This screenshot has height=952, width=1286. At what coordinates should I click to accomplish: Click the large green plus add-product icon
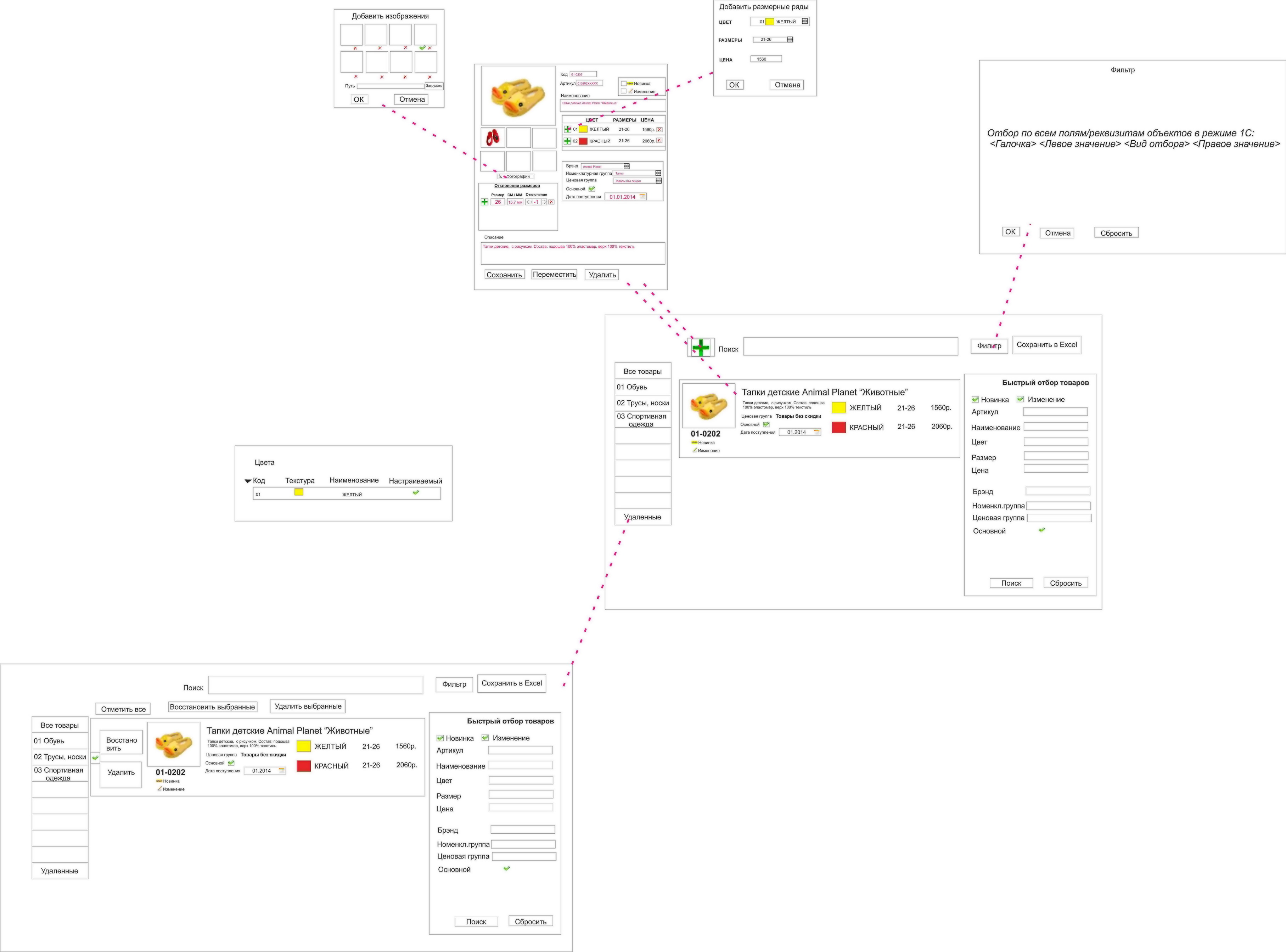coord(700,348)
